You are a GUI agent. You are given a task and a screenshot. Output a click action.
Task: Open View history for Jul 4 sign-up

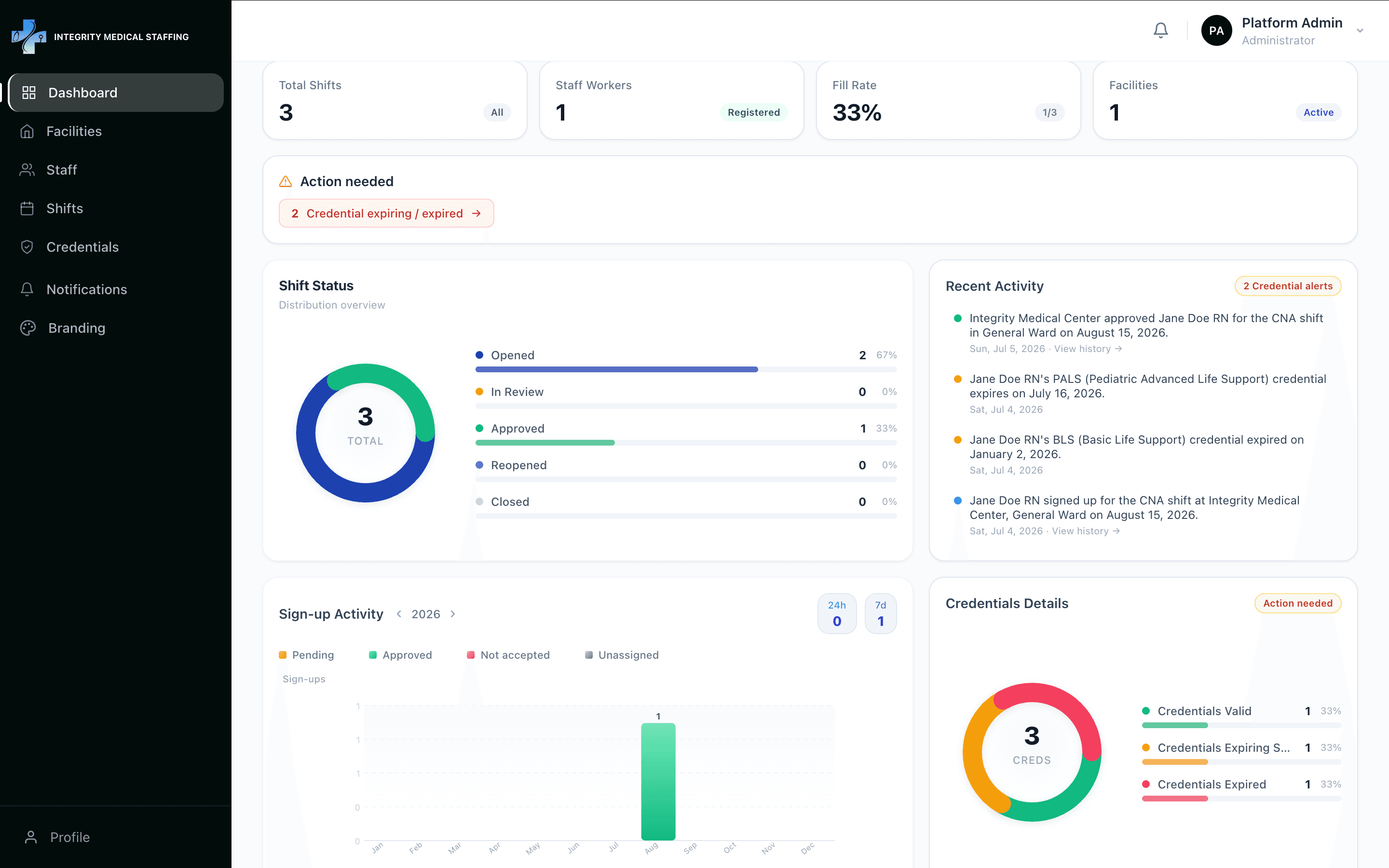click(x=1086, y=531)
